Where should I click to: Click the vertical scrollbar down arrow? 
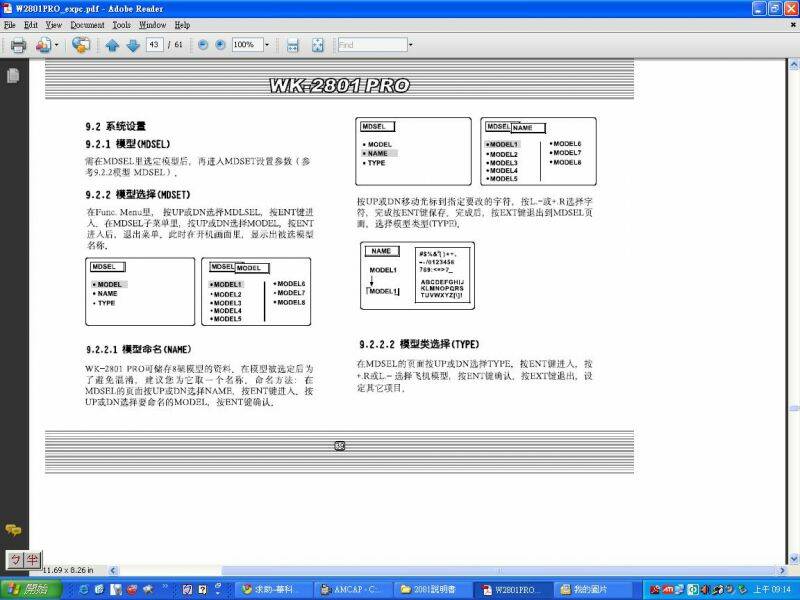click(x=794, y=559)
